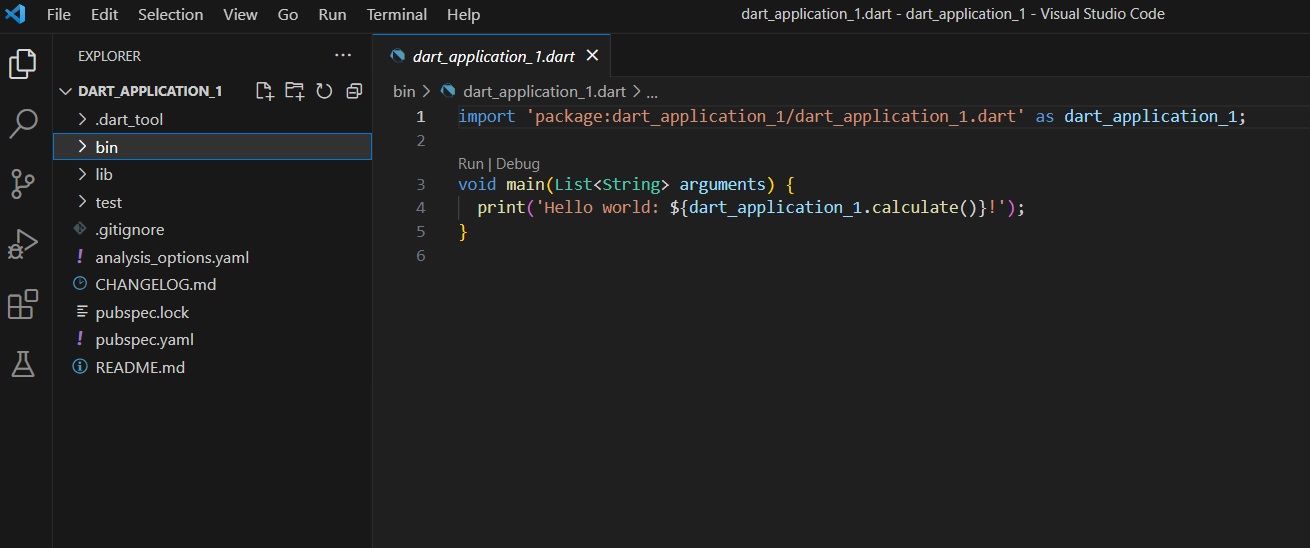The width and height of the screenshot is (1310, 548).
Task: Open the Run menu
Action: point(332,14)
